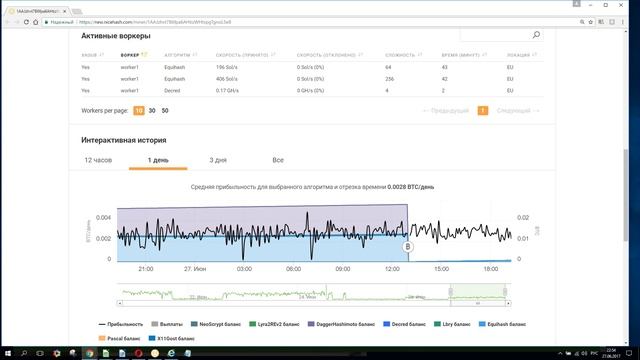The height and width of the screenshot is (360, 640).
Task: Sort by Скорость (принято) column header
Action: (245, 55)
